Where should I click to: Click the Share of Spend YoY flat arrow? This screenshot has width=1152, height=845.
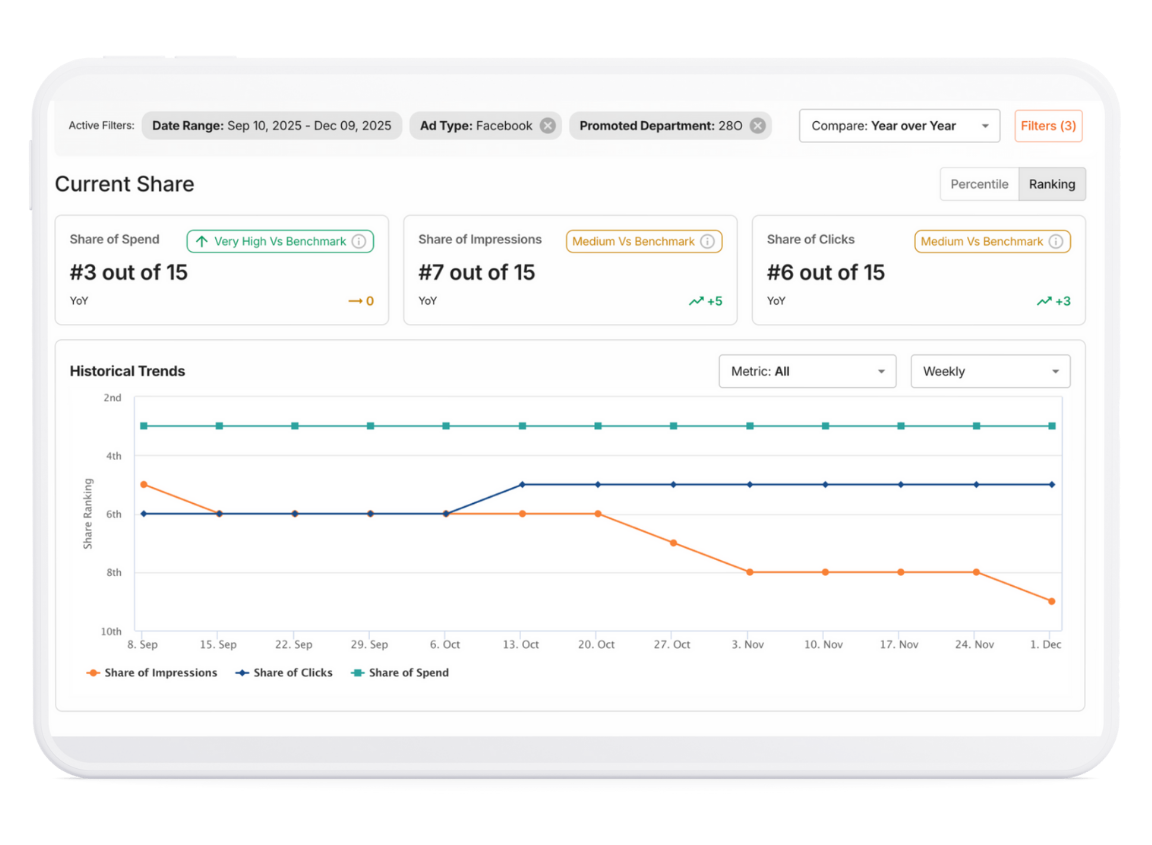click(355, 301)
